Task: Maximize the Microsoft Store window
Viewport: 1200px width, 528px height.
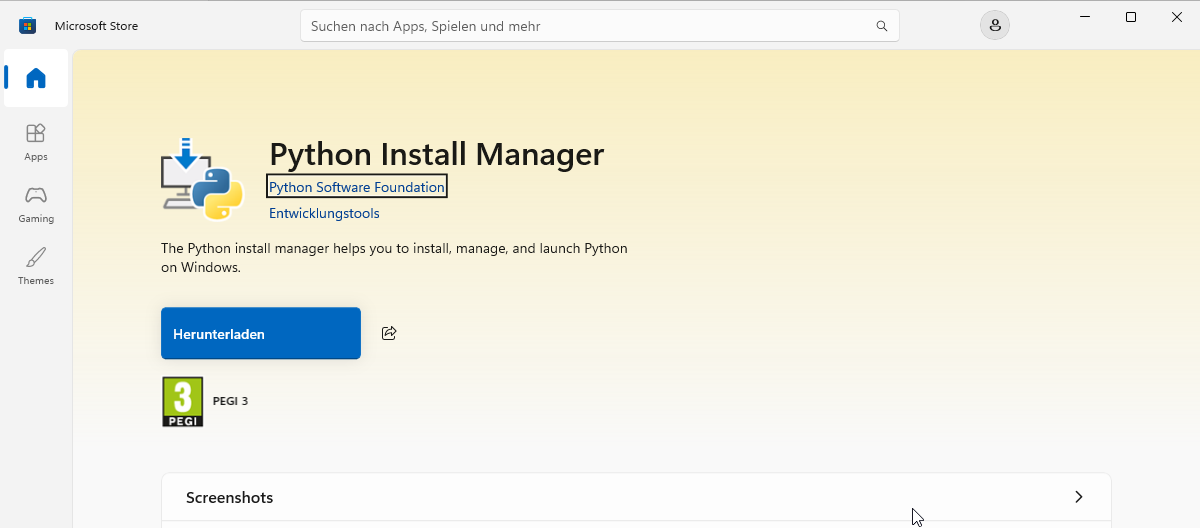Action: [x=1131, y=17]
